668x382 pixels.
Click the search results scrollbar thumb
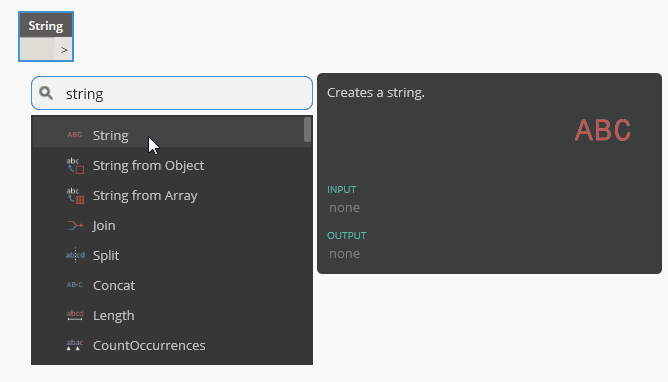pos(307,129)
